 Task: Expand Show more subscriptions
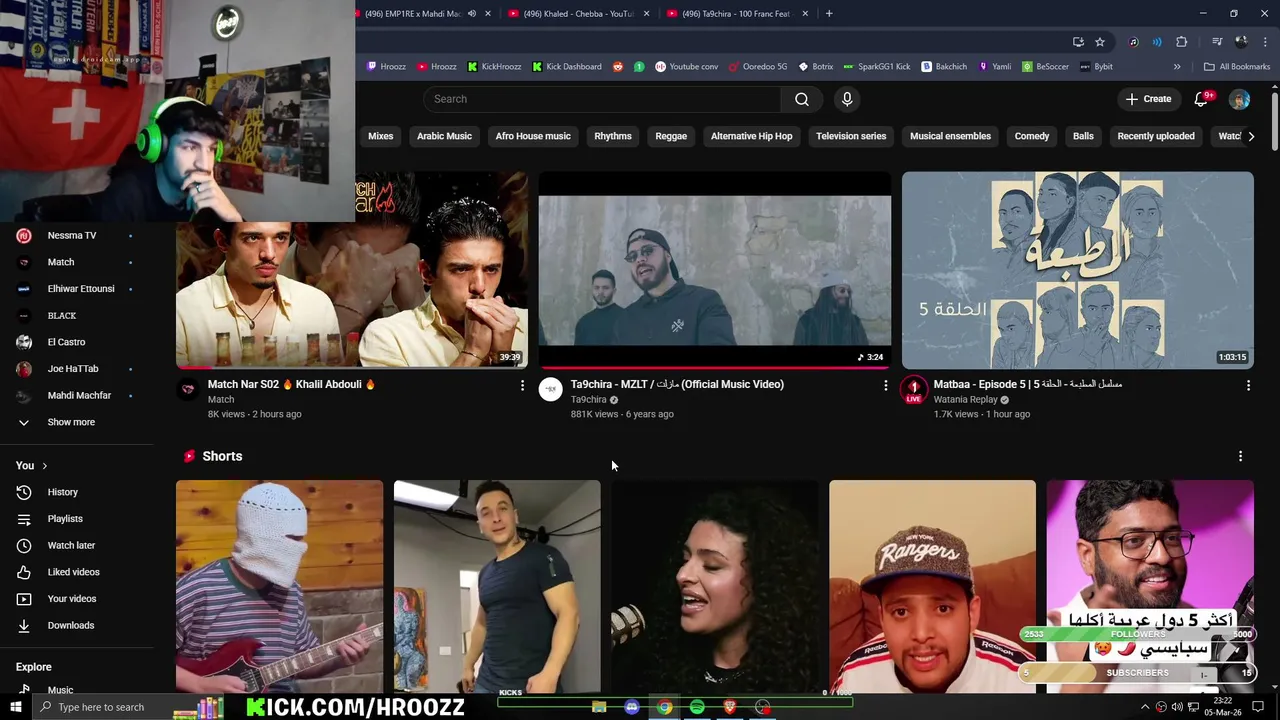(x=71, y=422)
